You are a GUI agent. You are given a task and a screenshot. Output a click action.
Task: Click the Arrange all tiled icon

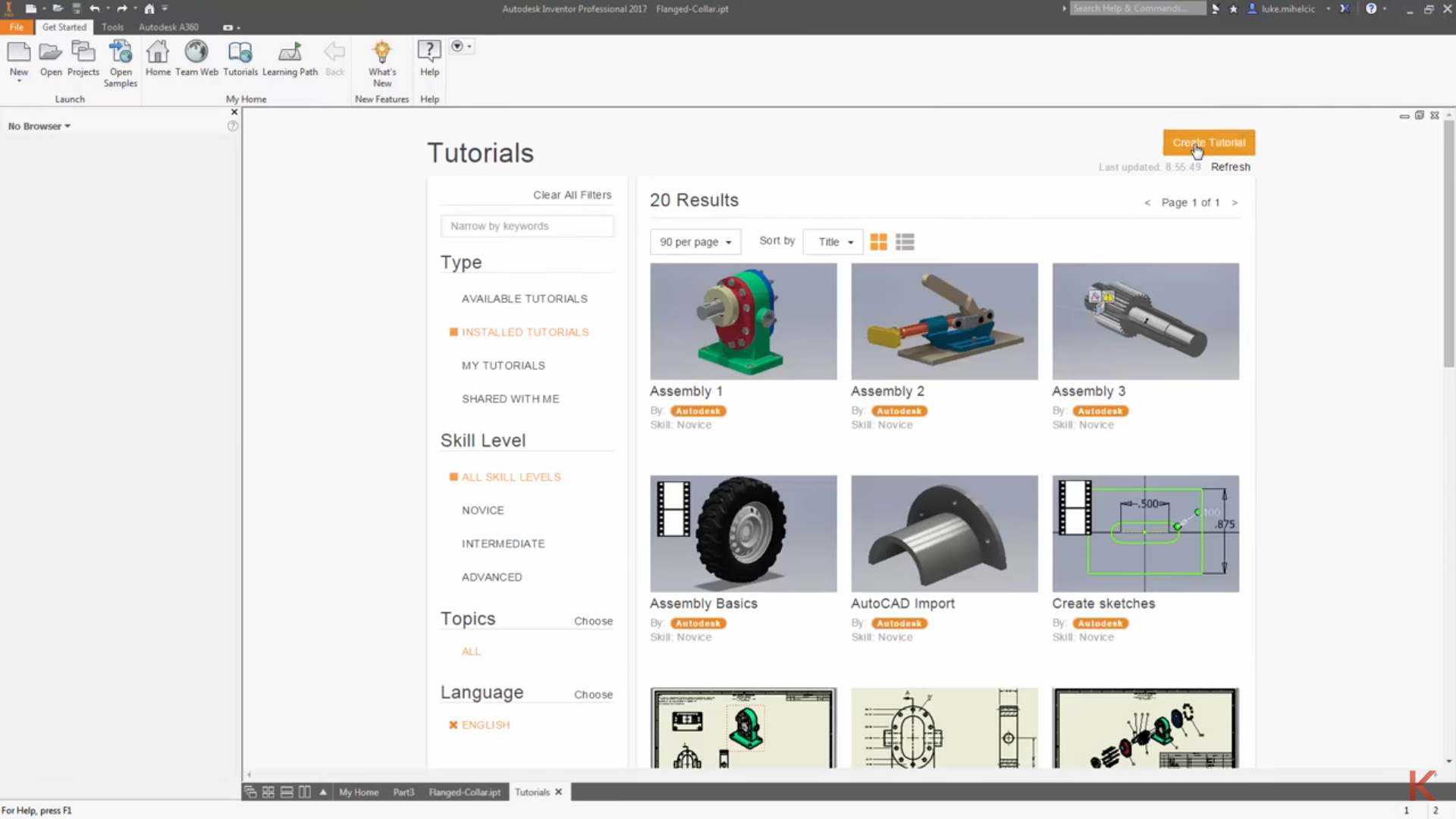tap(268, 792)
